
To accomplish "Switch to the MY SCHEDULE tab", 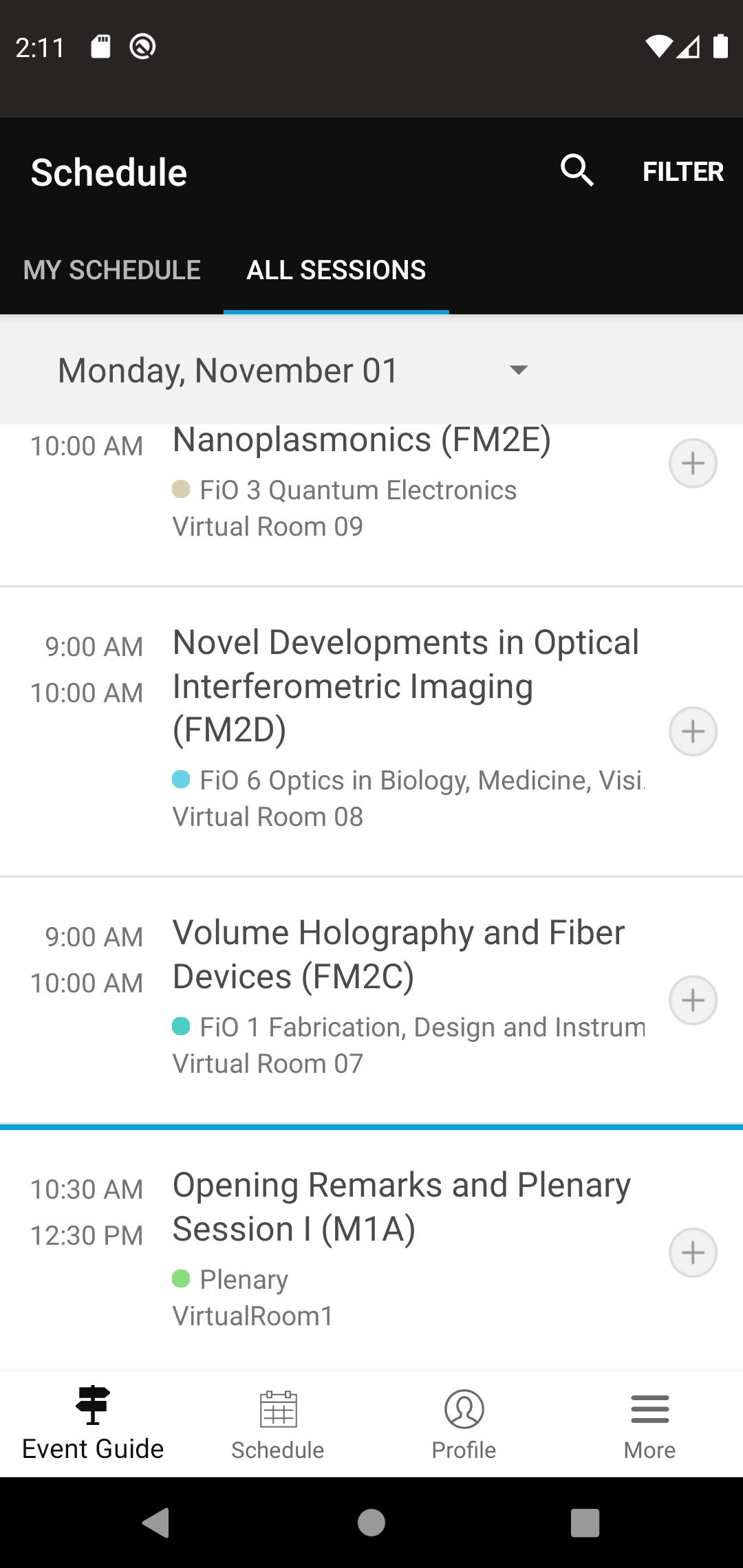I will 112,270.
